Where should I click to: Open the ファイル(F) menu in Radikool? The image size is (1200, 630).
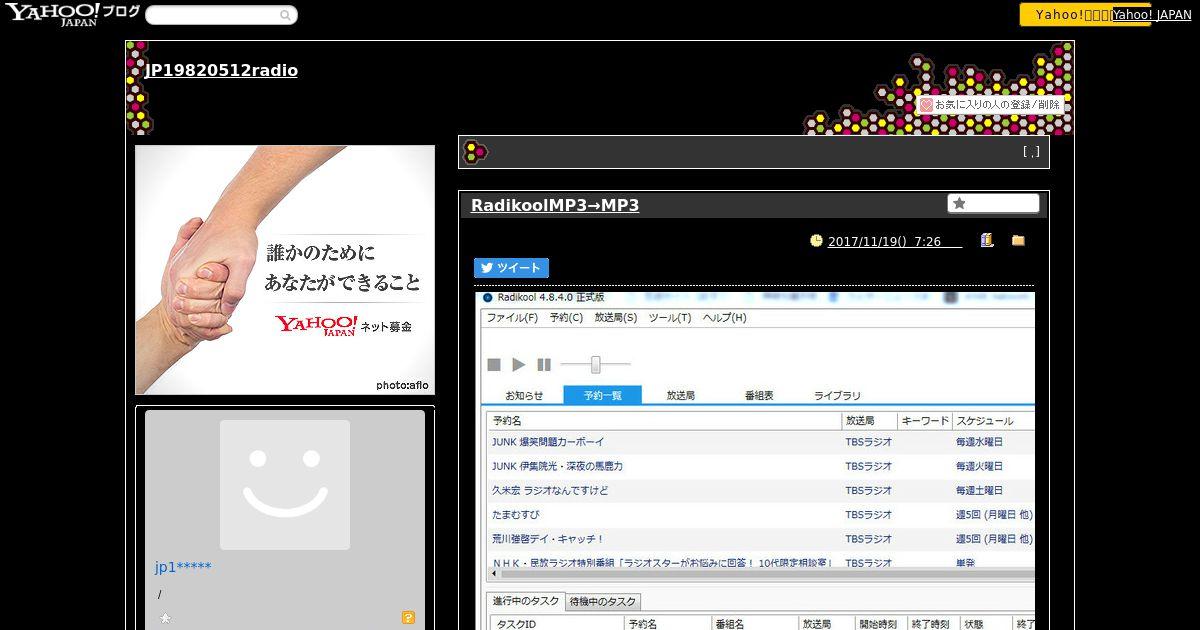(x=512, y=318)
